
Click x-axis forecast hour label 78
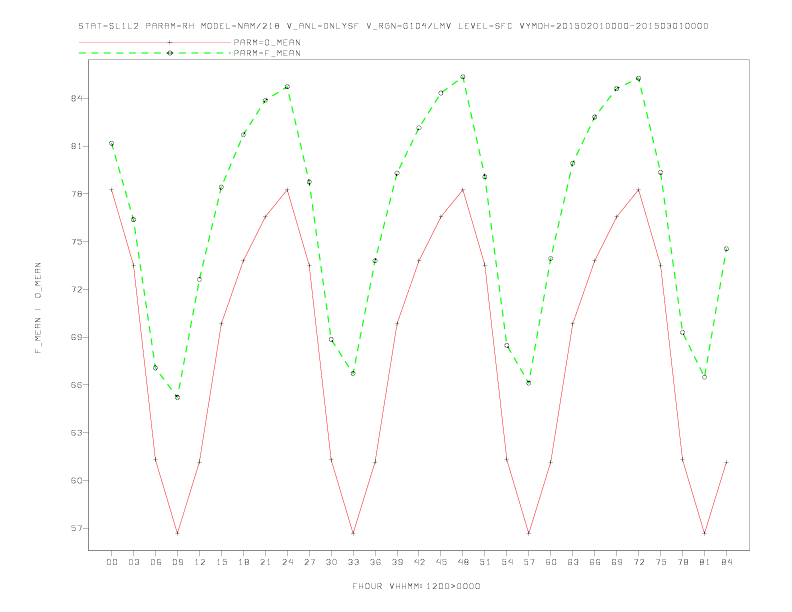(682, 562)
